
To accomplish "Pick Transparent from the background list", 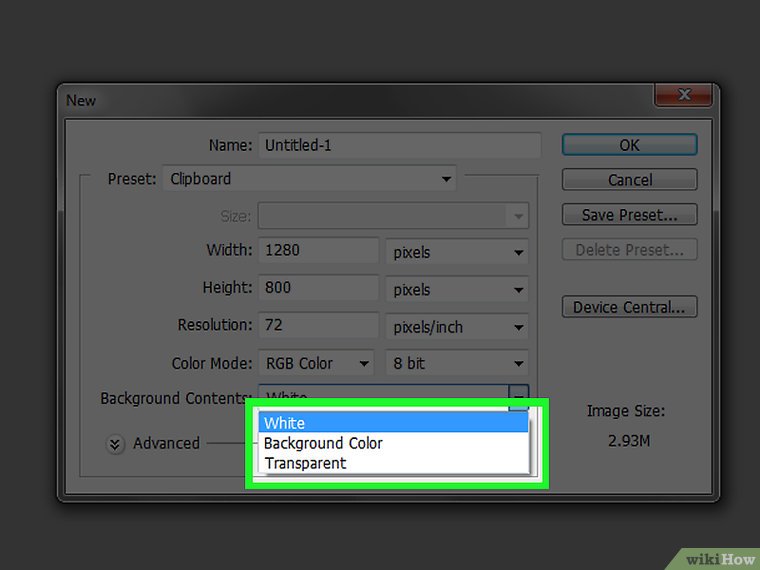I will point(392,463).
